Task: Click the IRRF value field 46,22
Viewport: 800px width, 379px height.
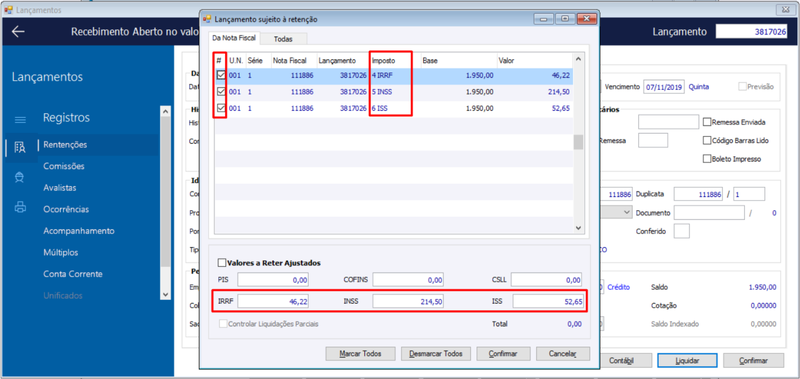Action: pyautogui.click(x=273, y=301)
